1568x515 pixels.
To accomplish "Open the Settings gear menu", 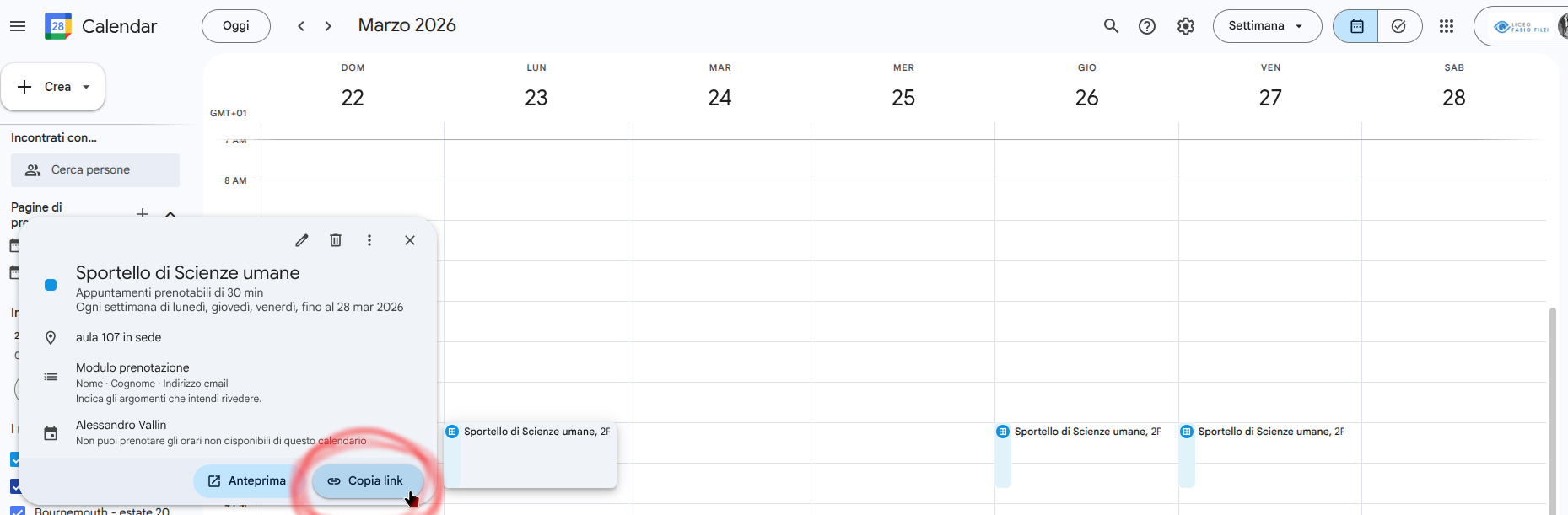I will (1186, 26).
